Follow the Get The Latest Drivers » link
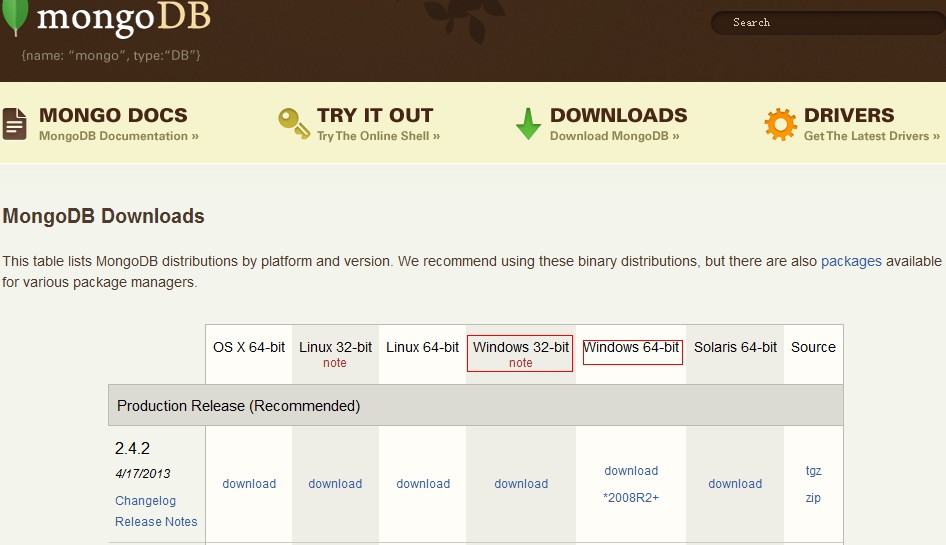The image size is (946, 545). (872, 136)
